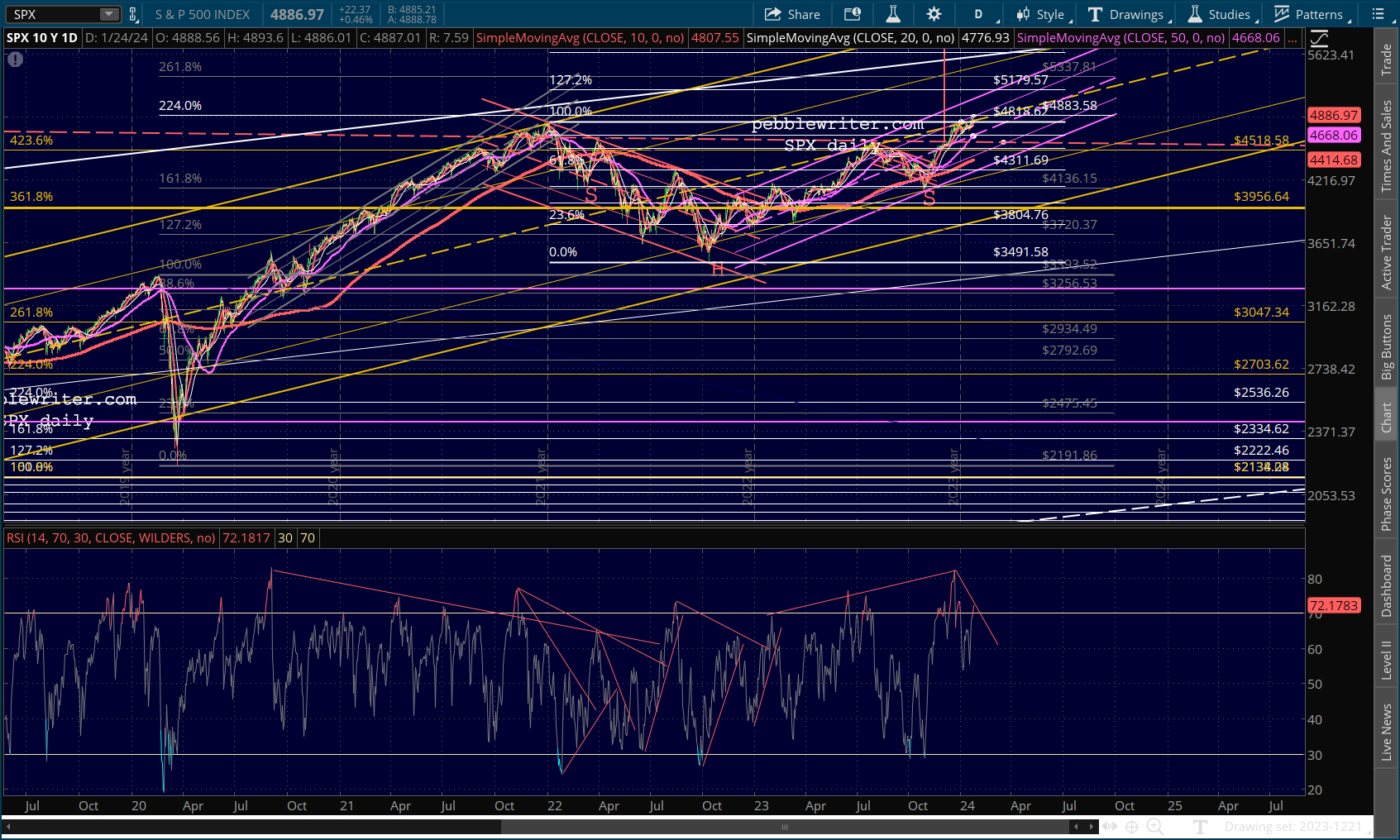The height and width of the screenshot is (840, 1400).
Task: Open the Patterns menu
Action: pos(1312,14)
